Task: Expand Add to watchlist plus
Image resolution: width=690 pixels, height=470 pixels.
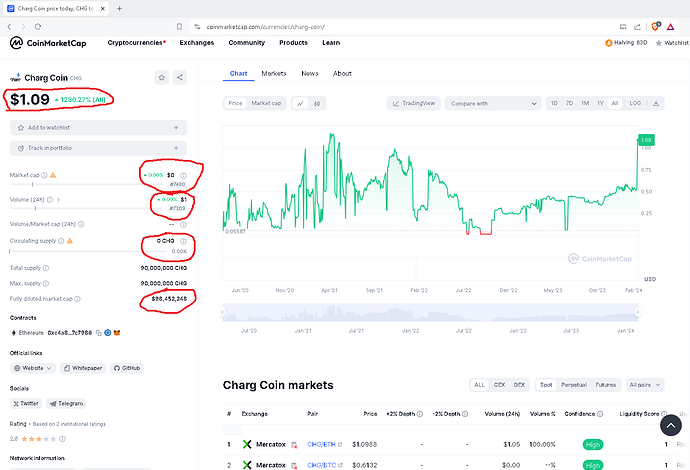Action: click(176, 128)
